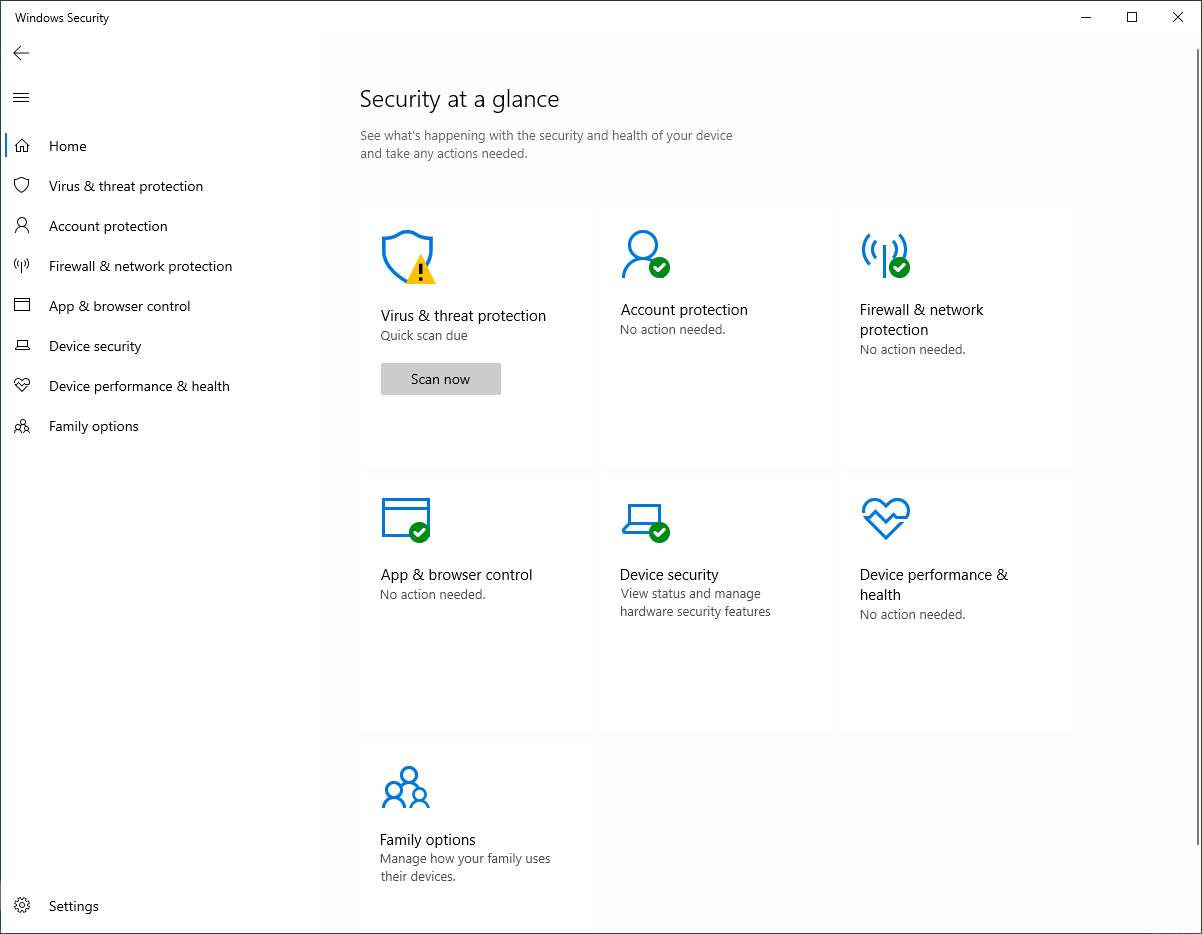Click 'No action needed.' under Account protection
1202x934 pixels.
tap(673, 330)
